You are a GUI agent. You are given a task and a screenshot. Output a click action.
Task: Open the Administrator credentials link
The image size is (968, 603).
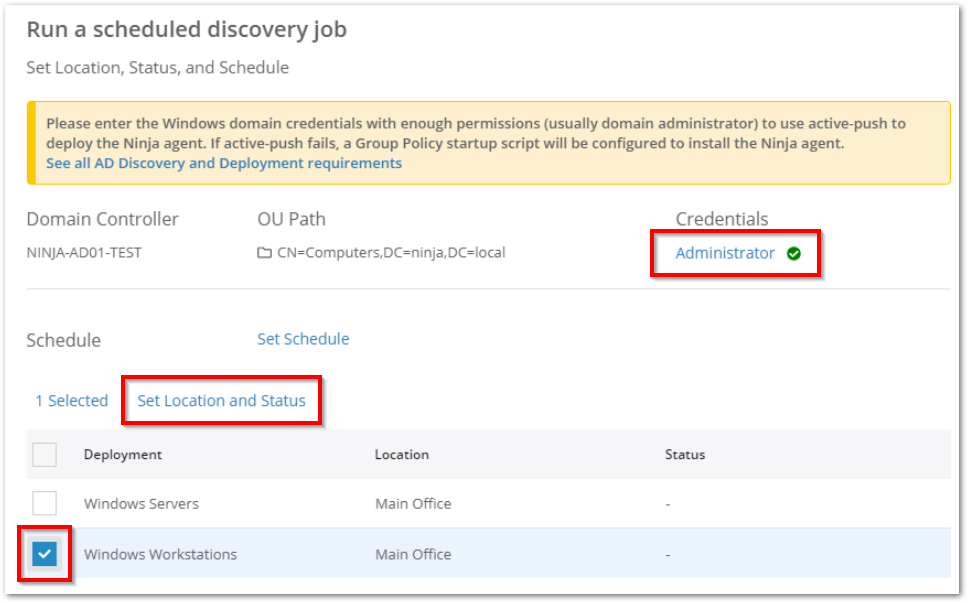click(725, 254)
